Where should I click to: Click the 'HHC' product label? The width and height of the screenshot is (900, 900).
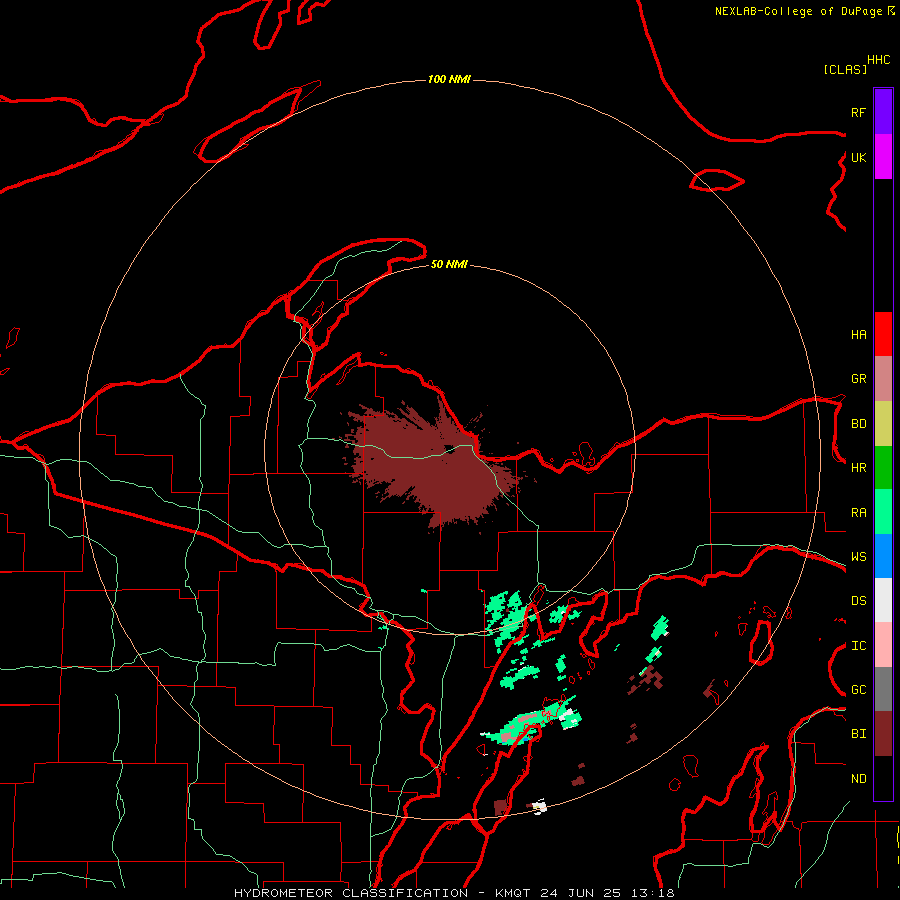pyautogui.click(x=878, y=60)
